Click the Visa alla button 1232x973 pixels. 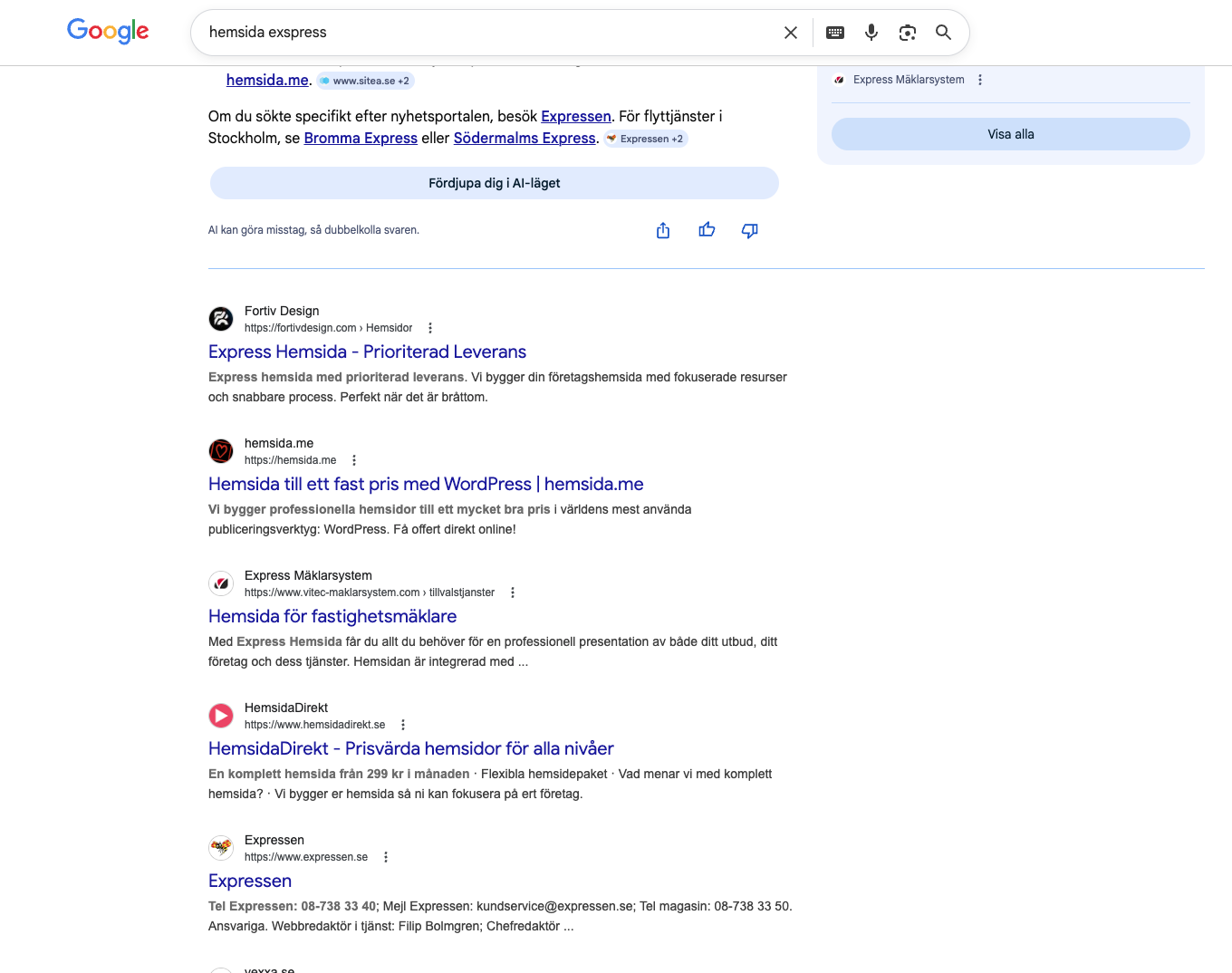tap(1011, 134)
